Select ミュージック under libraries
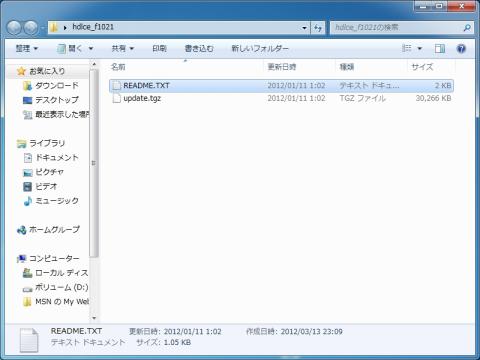This screenshot has height=360, width=480. (57, 201)
